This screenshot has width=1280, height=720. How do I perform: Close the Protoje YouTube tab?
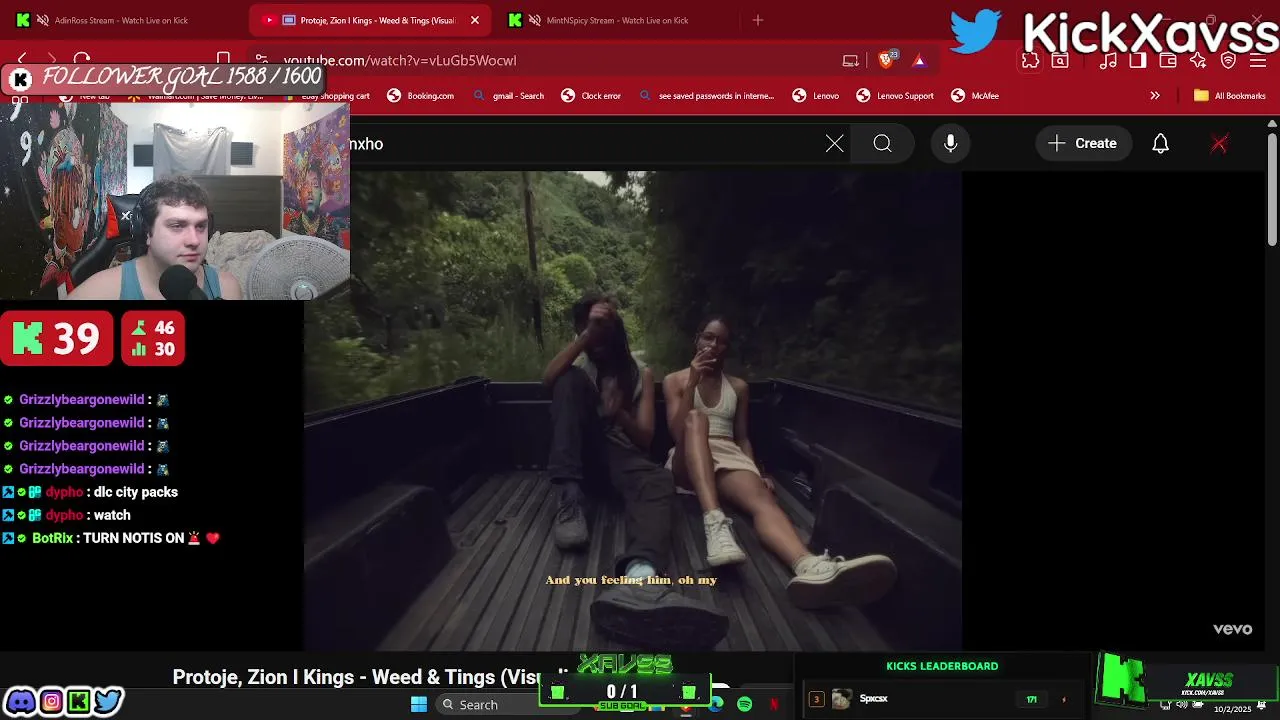475,20
